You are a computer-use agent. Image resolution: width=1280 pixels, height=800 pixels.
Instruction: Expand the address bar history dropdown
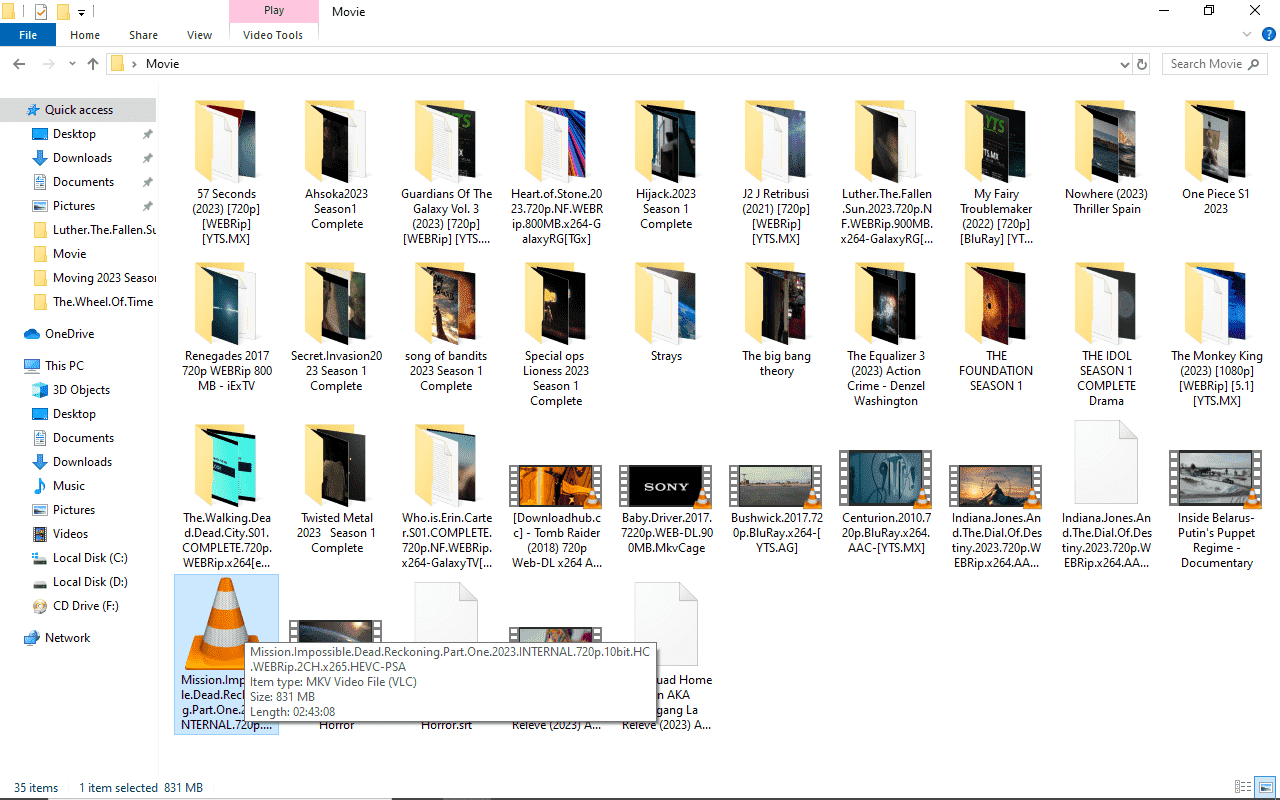point(1125,64)
